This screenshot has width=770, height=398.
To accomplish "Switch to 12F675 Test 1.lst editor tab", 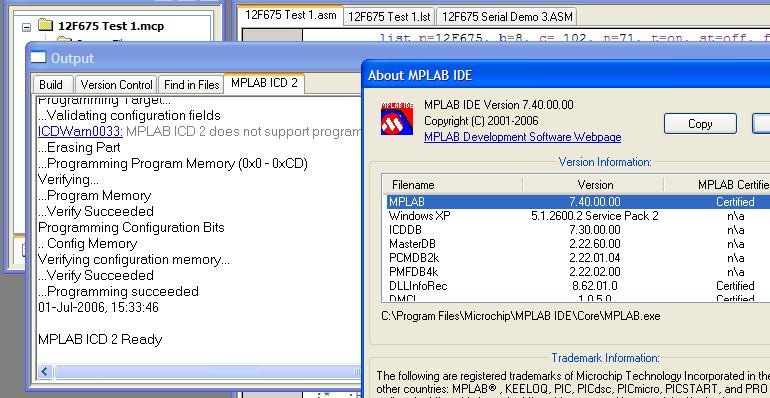I will (389, 17).
